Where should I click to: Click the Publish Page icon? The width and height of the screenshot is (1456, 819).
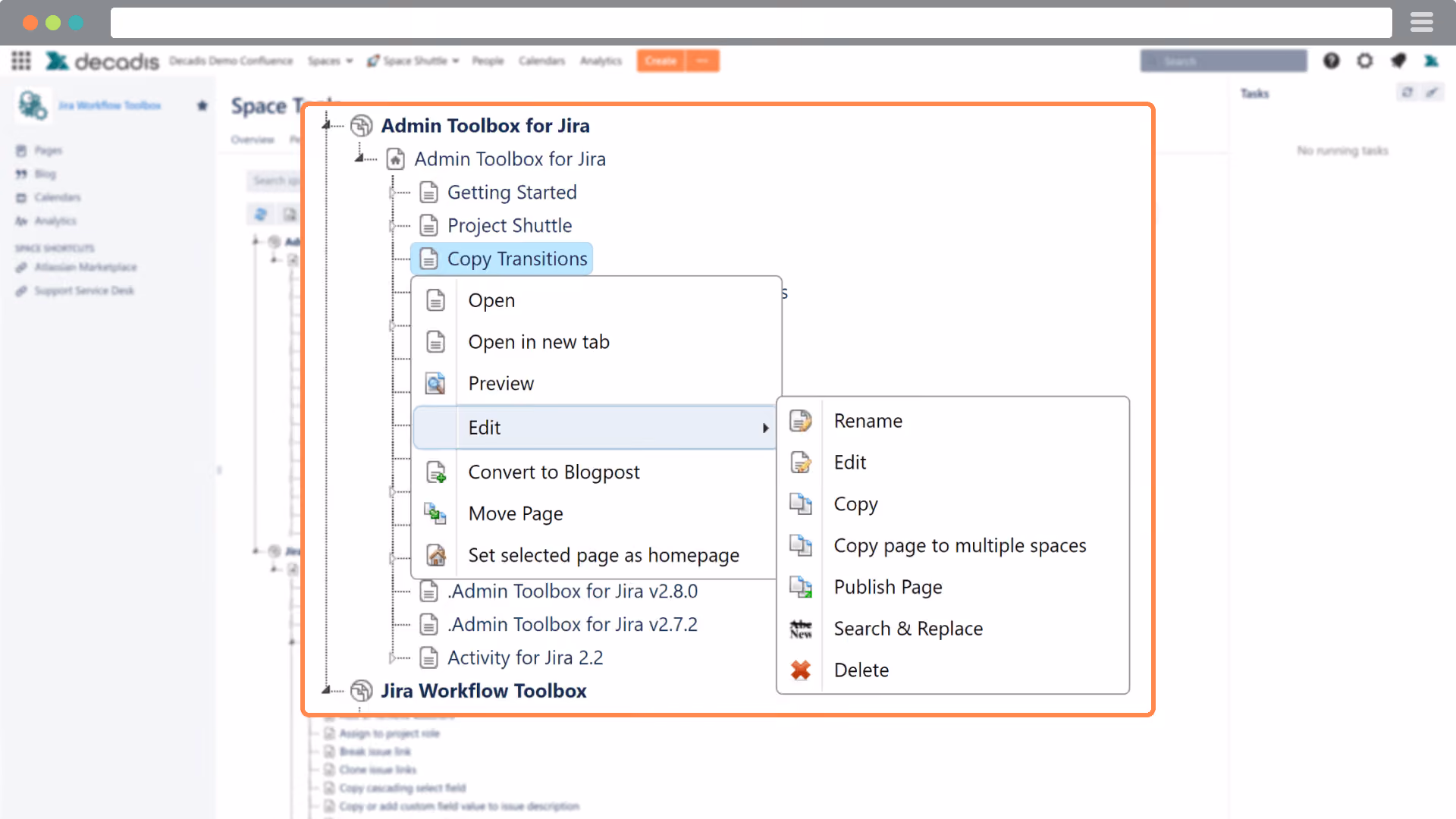tap(801, 587)
